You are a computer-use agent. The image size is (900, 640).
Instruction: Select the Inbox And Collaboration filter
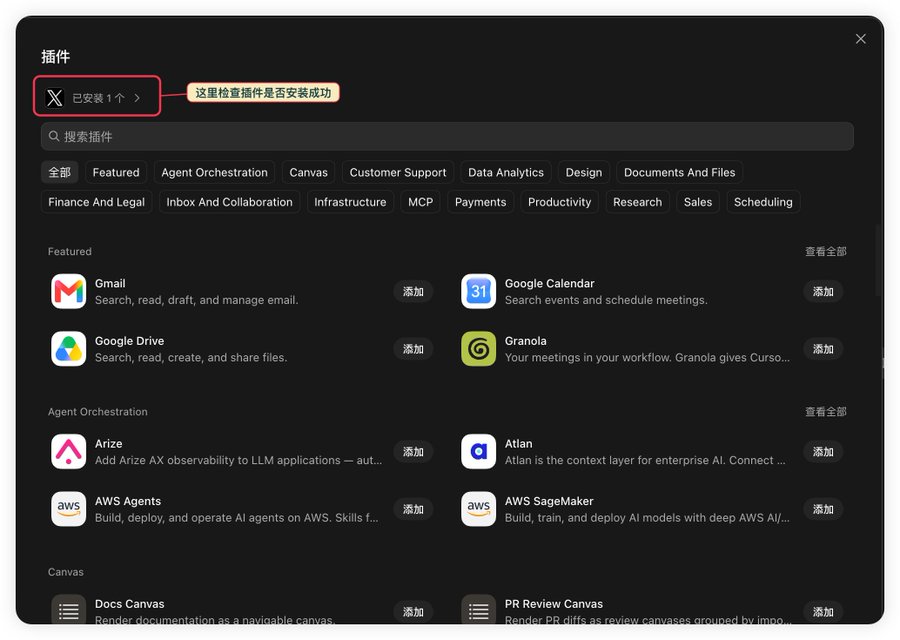[229, 202]
